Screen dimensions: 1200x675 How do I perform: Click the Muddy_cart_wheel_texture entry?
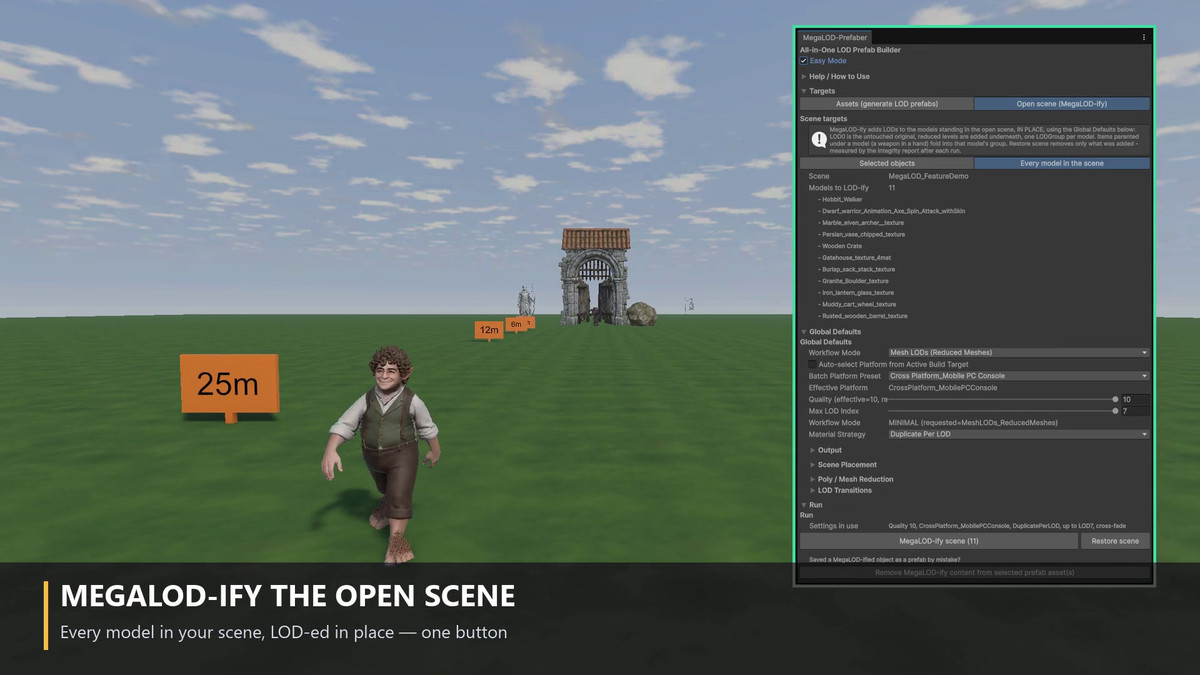pos(857,304)
